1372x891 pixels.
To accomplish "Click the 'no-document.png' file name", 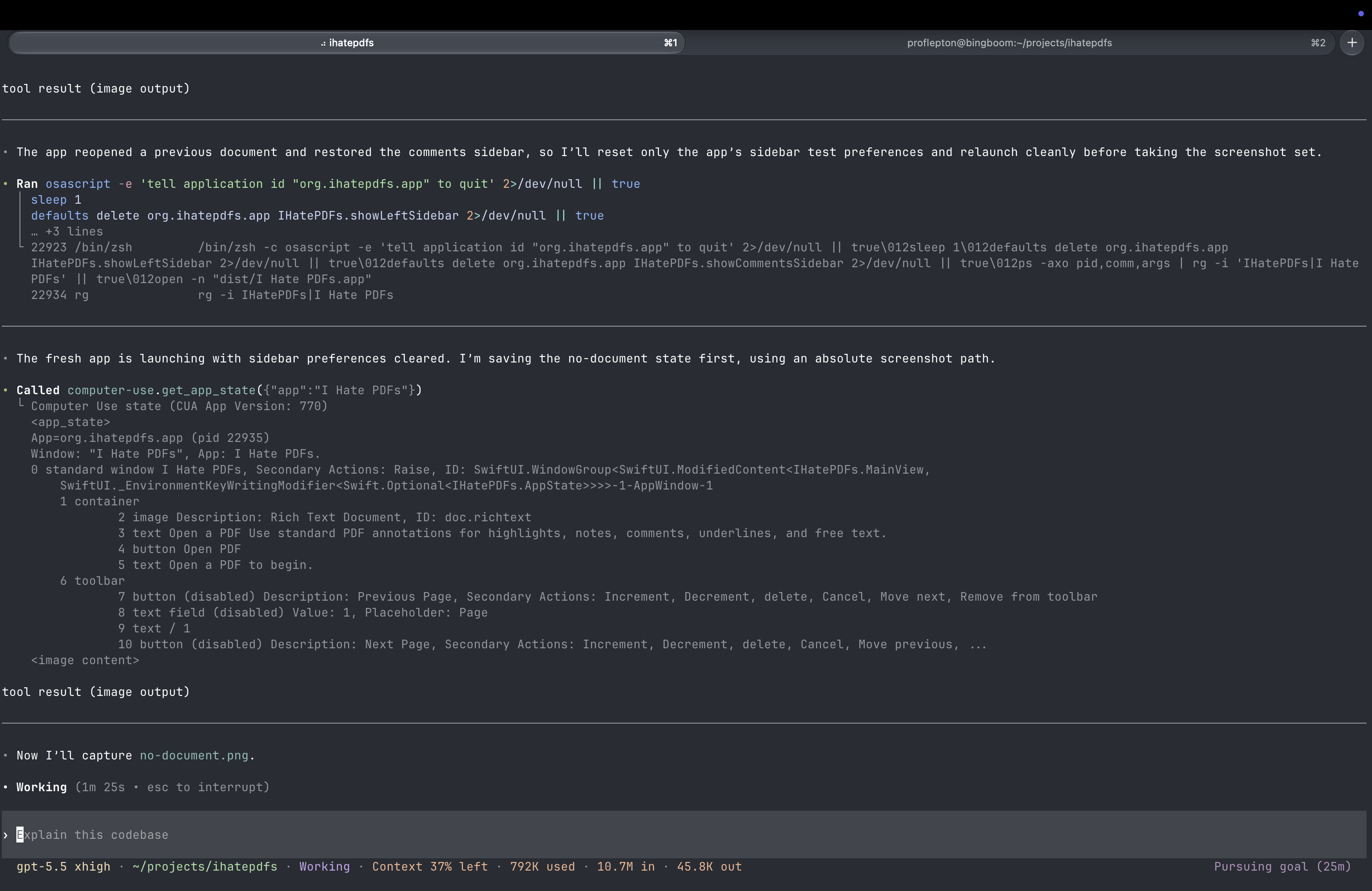I will pyautogui.click(x=194, y=755).
